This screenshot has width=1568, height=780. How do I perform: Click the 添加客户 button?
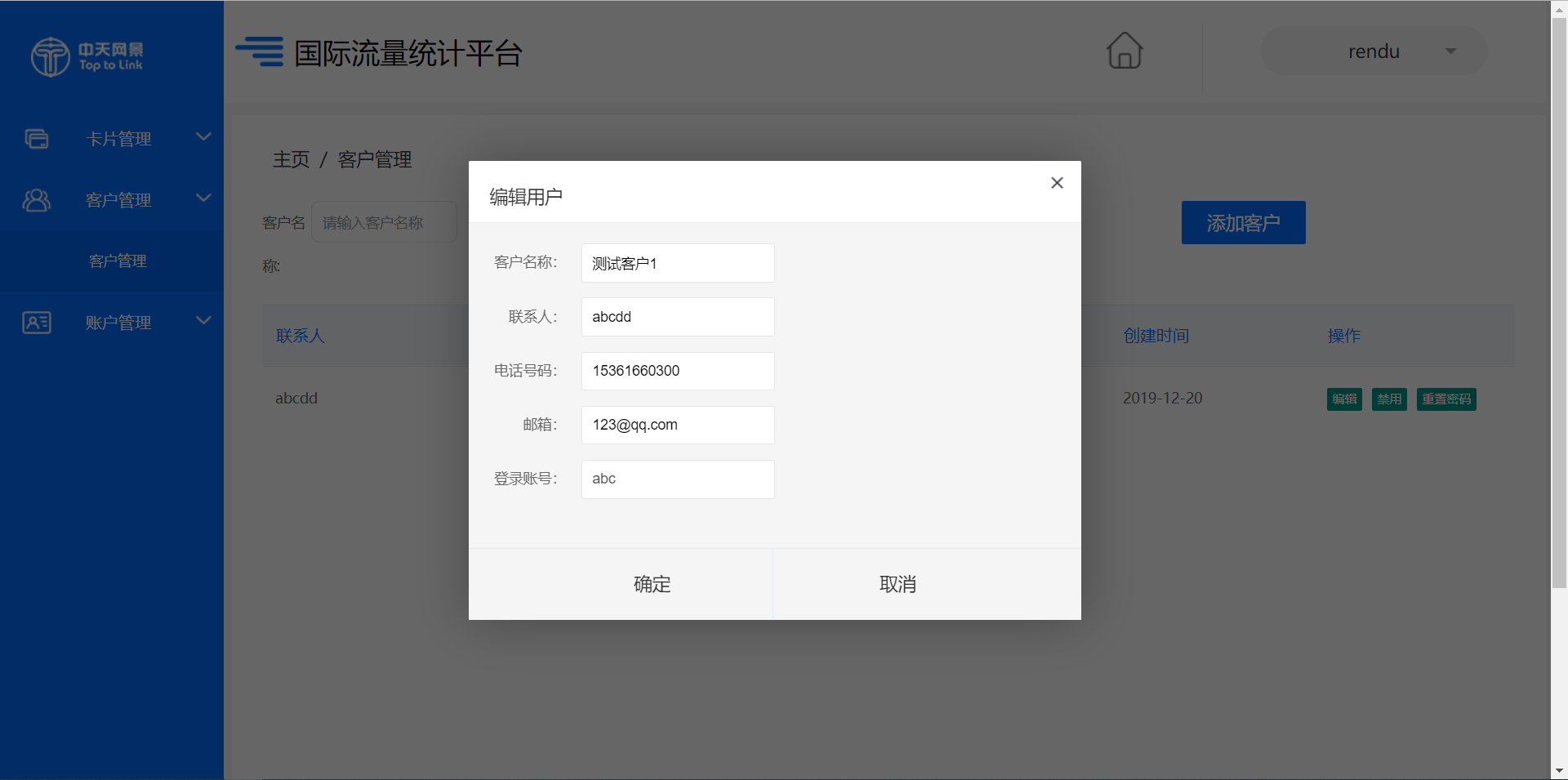pos(1243,222)
